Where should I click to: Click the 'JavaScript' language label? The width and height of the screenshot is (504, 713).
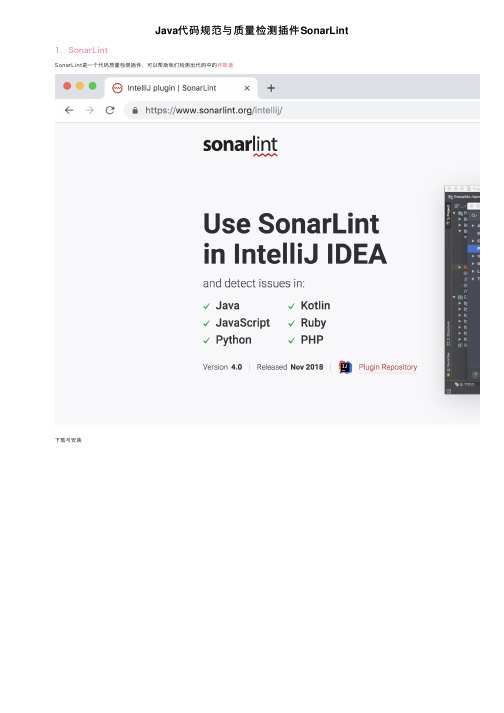point(242,323)
